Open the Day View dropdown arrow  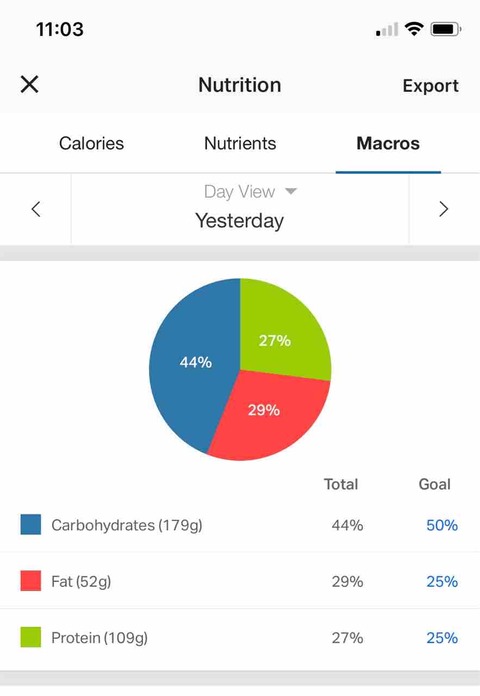[x=291, y=191]
